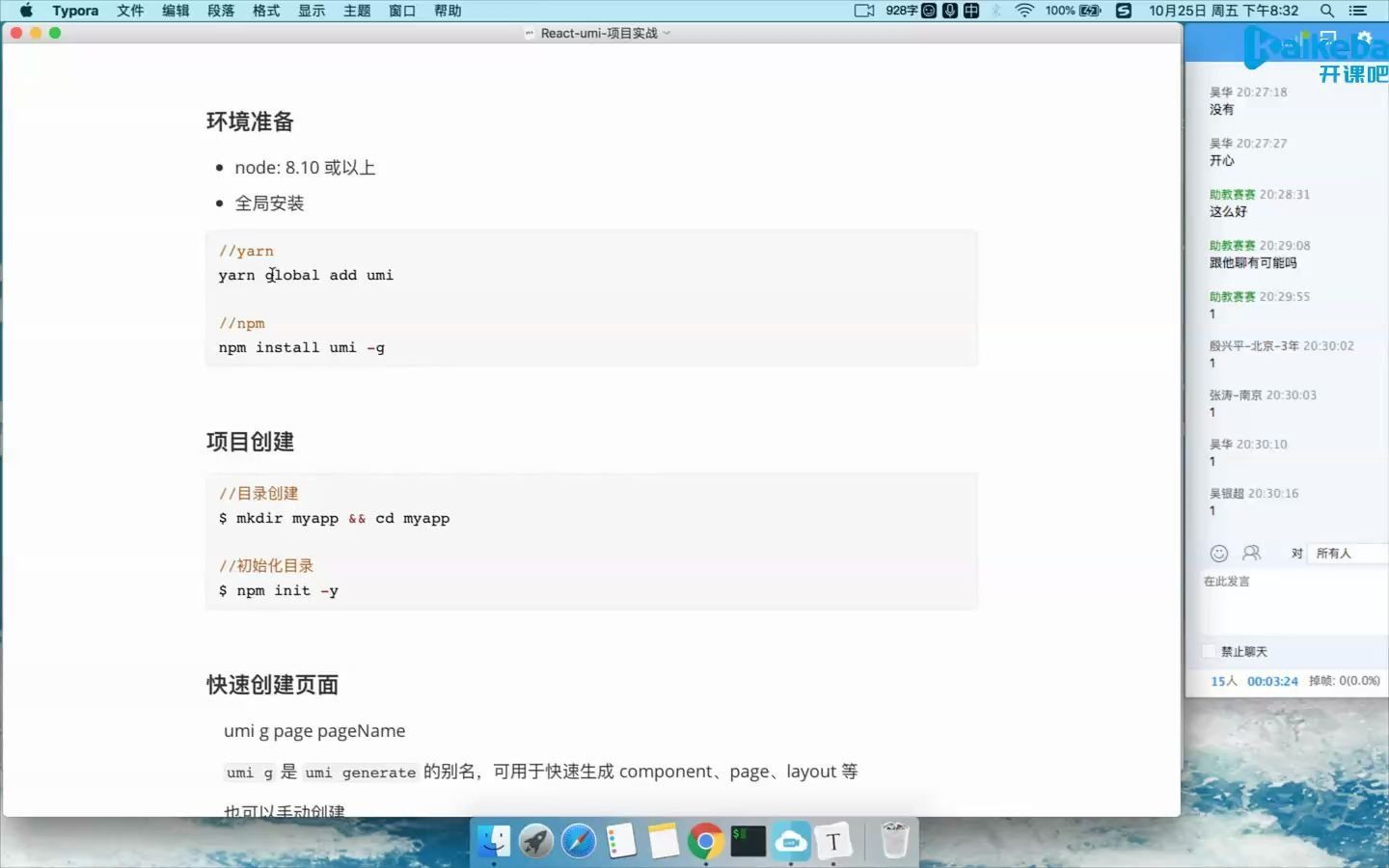
Task: Click the 'node: 8.10 或以上' bullet
Action: tap(305, 168)
